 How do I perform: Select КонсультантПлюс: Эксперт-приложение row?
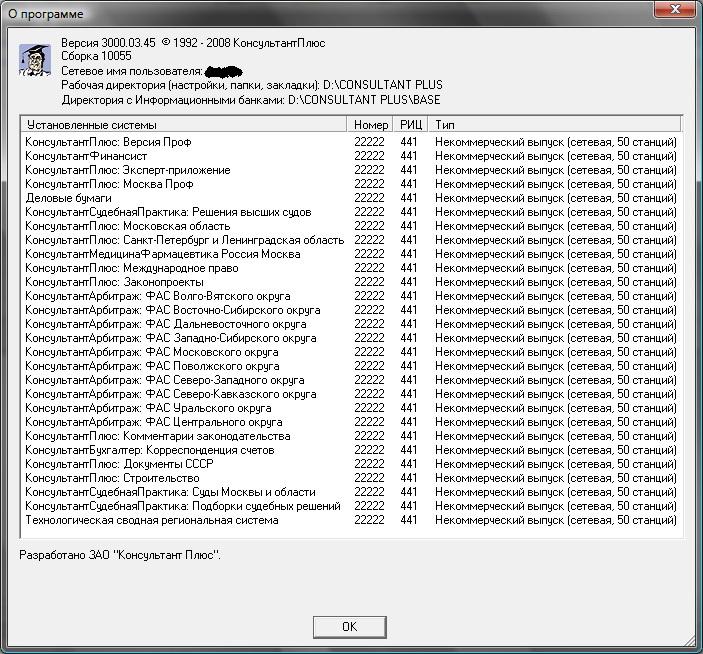(351, 170)
